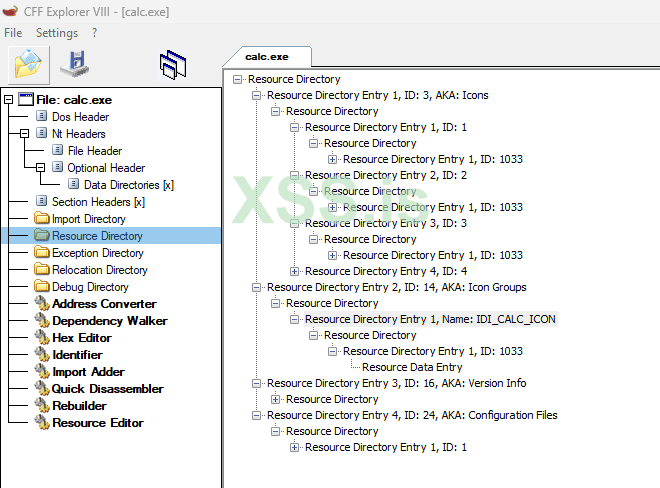Collapse Entry 3, ID: 16, Version Info
660x488 pixels.
256,383
